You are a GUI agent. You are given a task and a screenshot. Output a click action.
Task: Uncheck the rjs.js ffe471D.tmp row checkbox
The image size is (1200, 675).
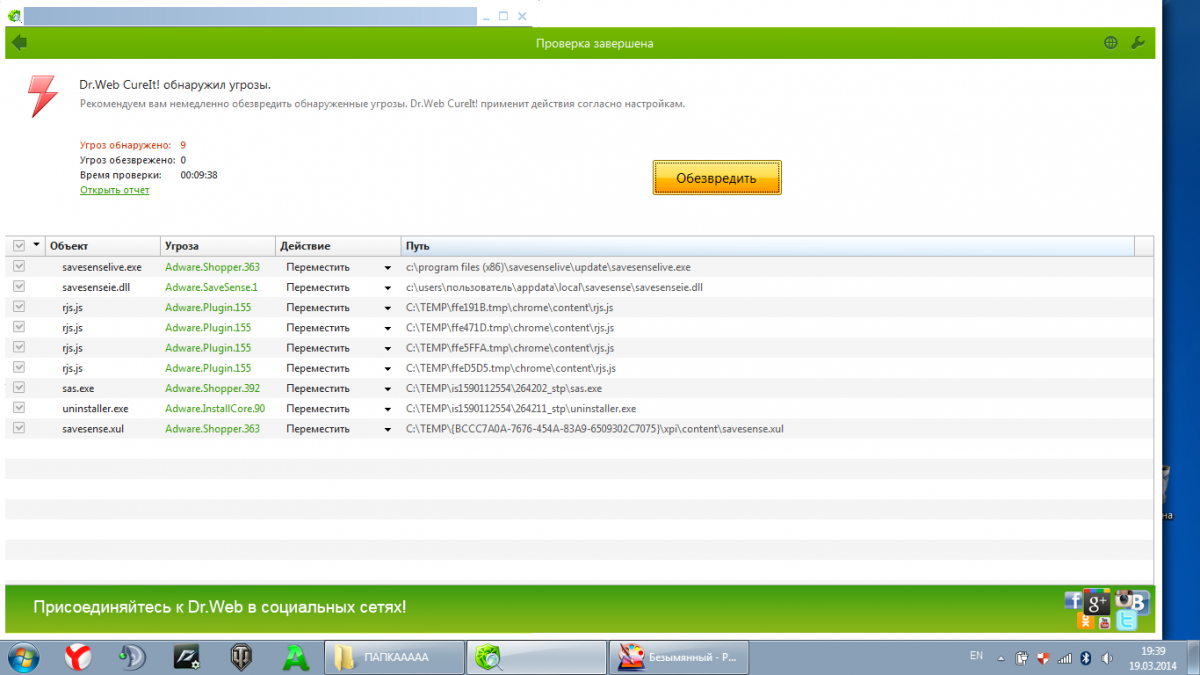point(18,327)
